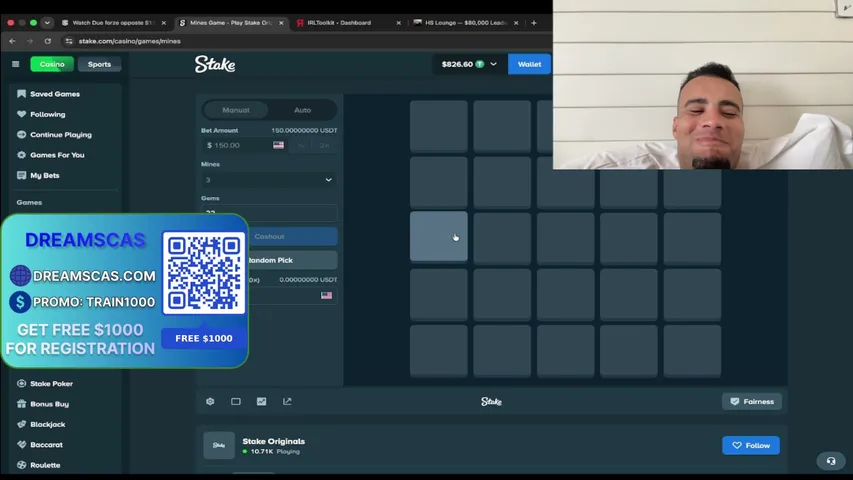Switch to Watch Due forze opposte tab
Image resolution: width=853 pixels, height=480 pixels.
[x=113, y=23]
